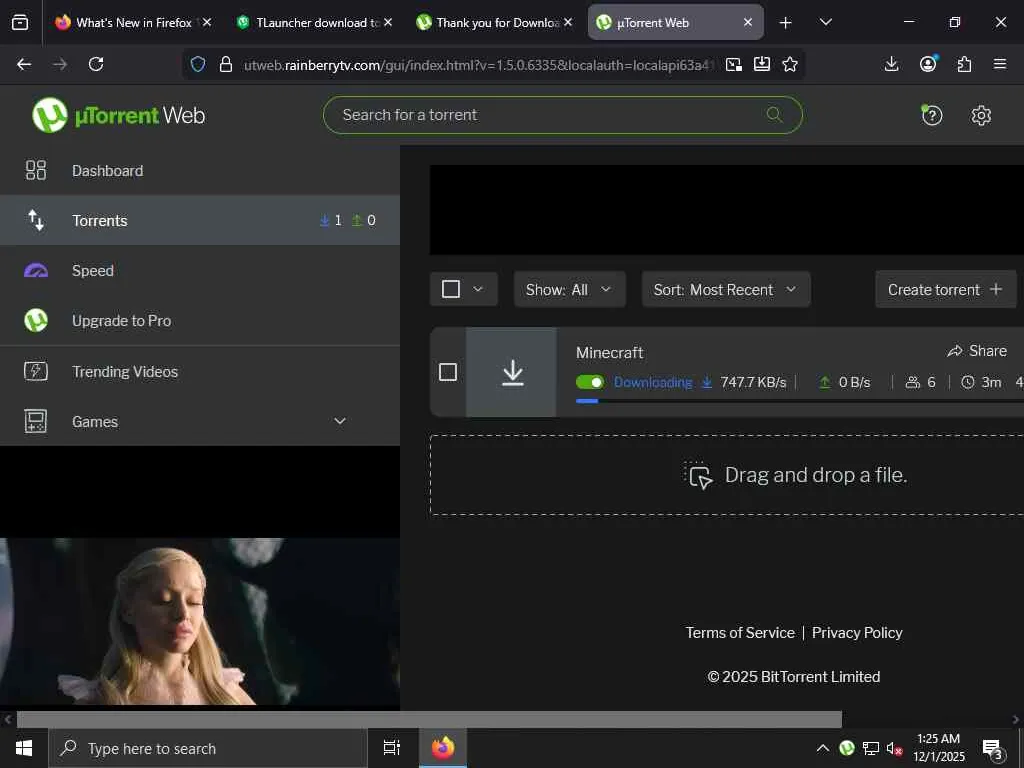Click the video ad thumbnail with blonde woman
Image resolution: width=1024 pixels, height=768 pixels.
click(x=200, y=621)
